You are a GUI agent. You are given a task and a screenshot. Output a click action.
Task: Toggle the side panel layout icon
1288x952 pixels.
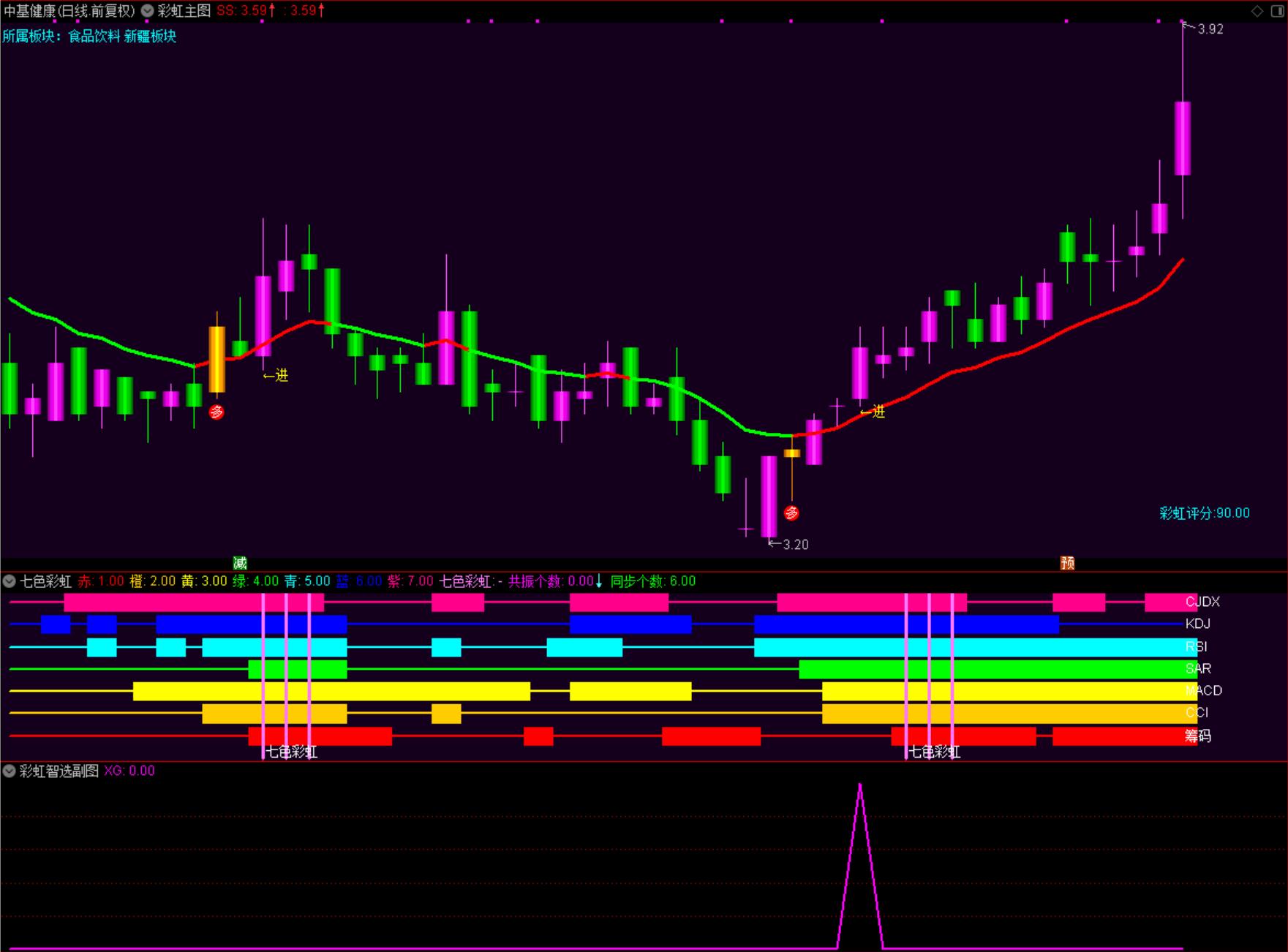[x=1277, y=11]
